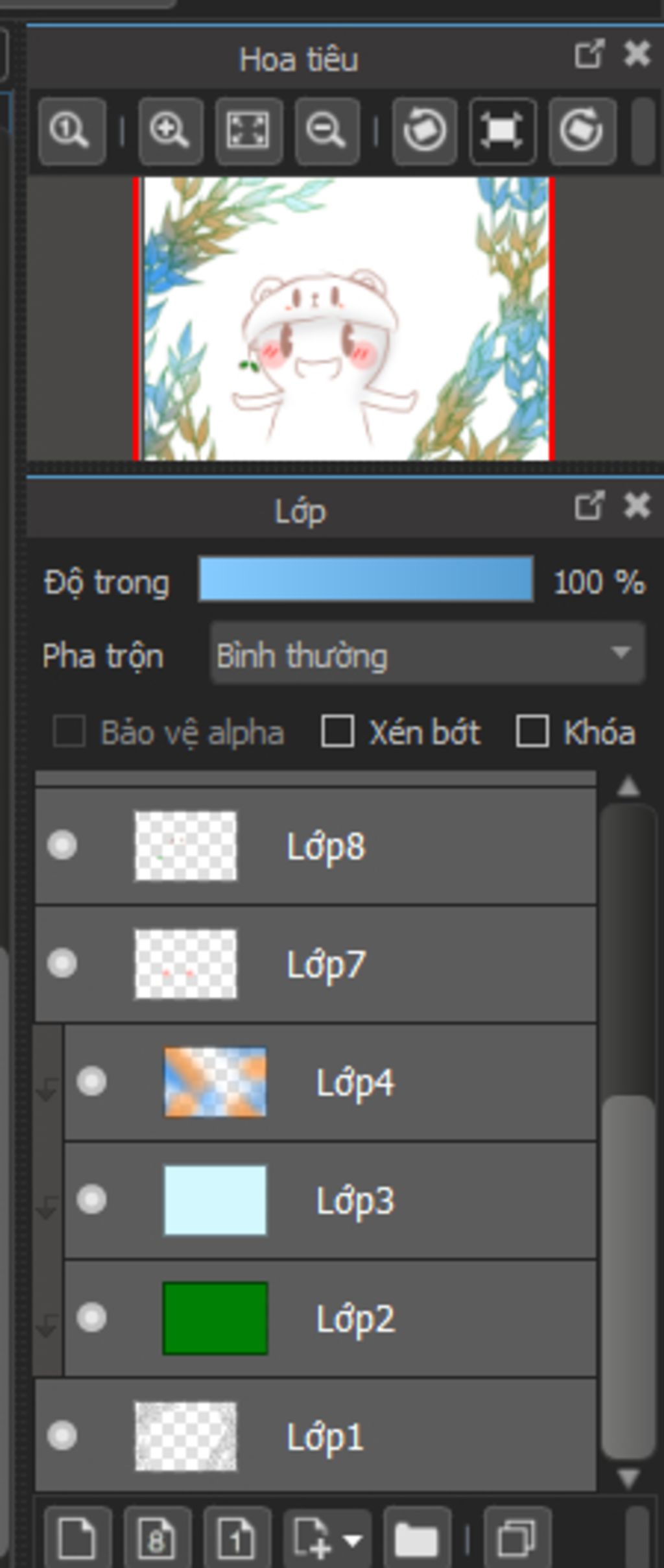Click the zoom in magnifier icon

[171, 131]
